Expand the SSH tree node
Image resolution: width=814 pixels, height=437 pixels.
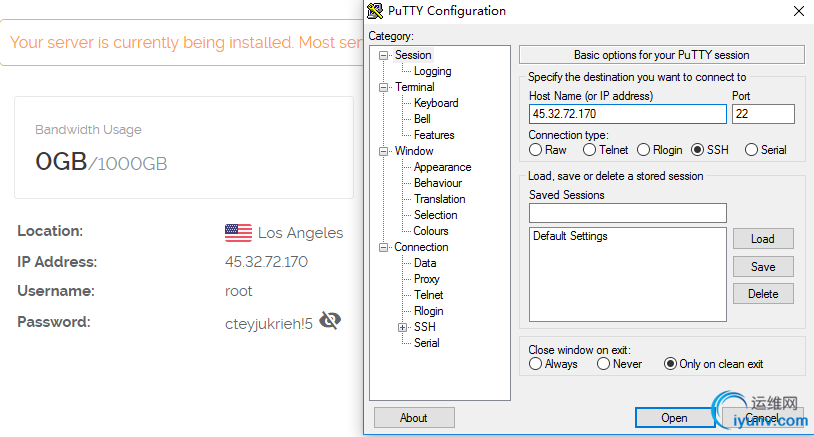[x=402, y=327]
